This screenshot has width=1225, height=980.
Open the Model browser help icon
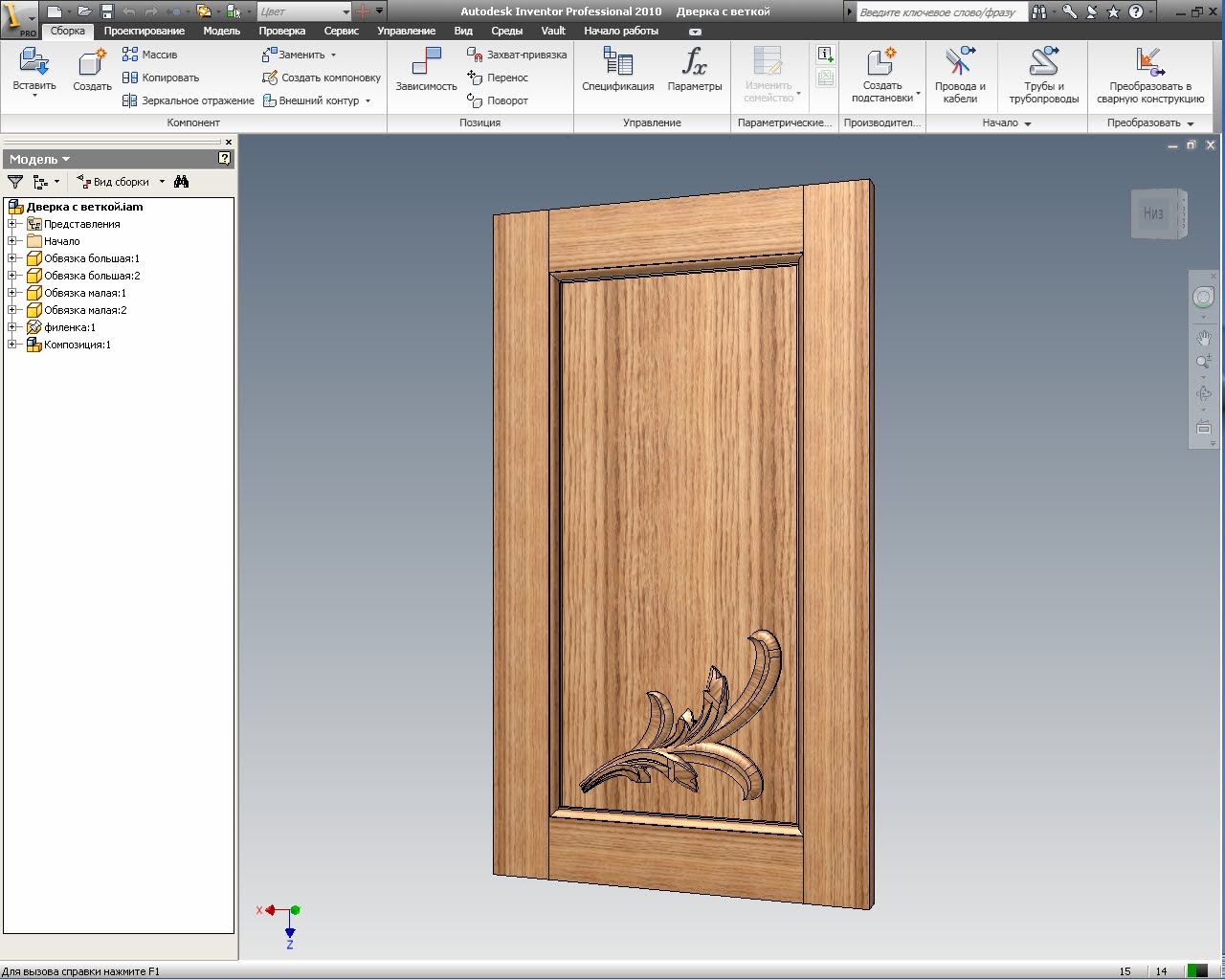pos(225,159)
